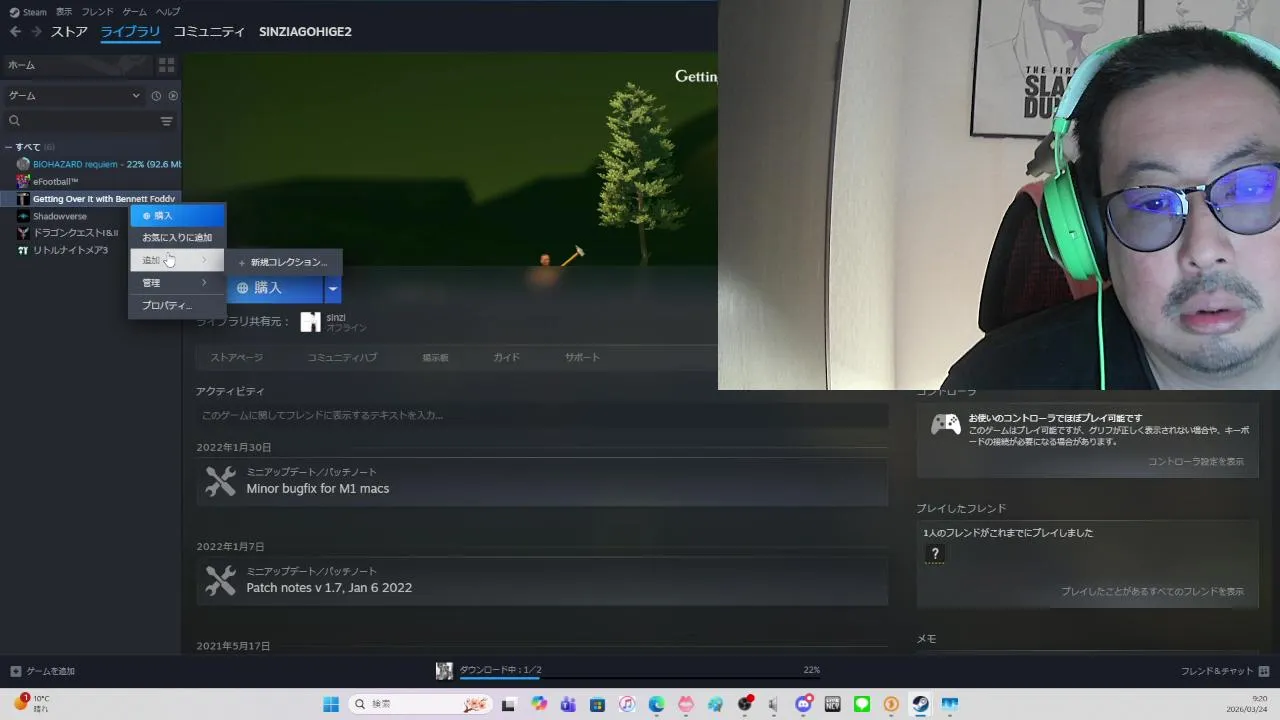The height and width of the screenshot is (720, 1280).
Task: Open the weather widget in taskbar
Action: tap(30, 703)
